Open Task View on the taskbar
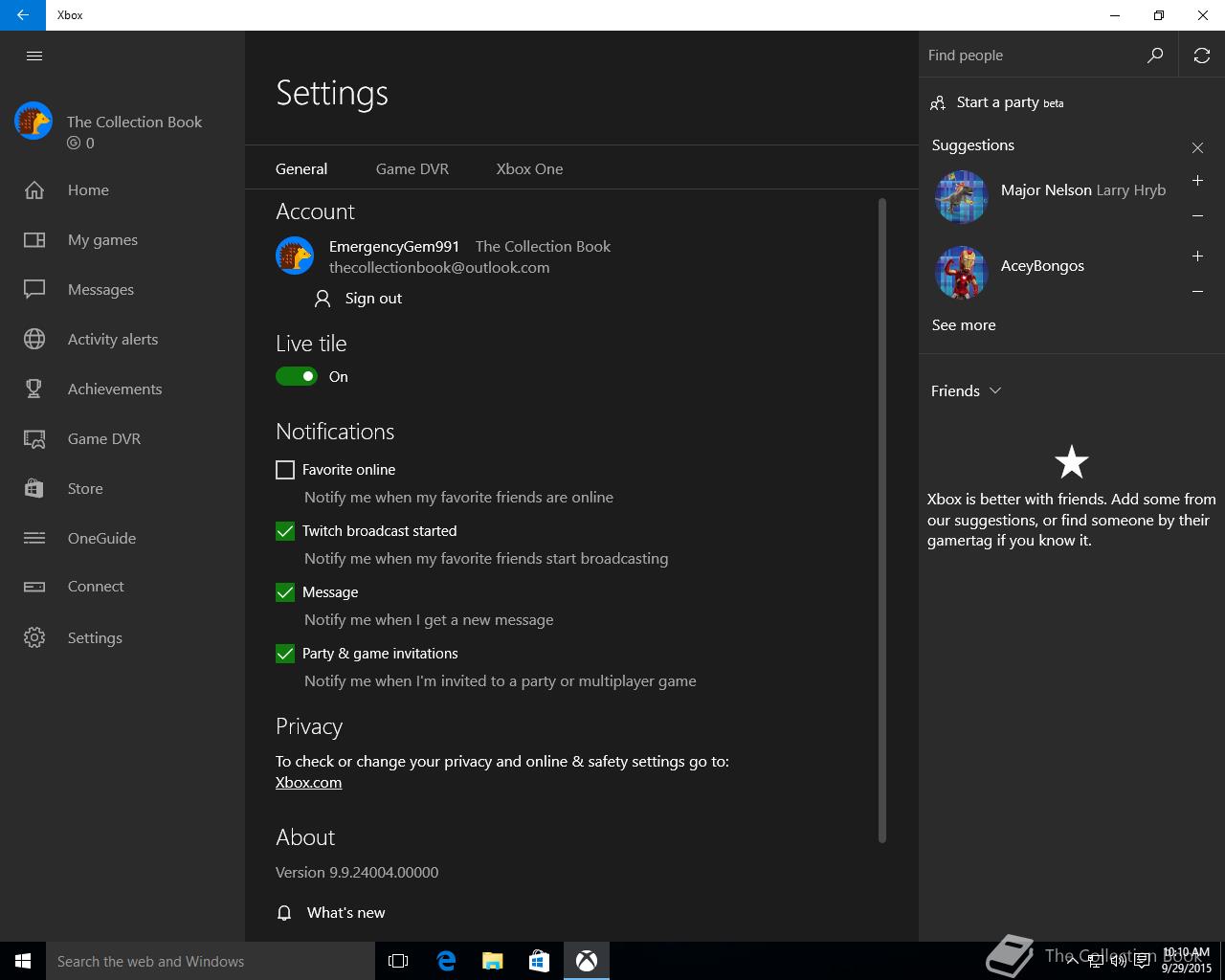This screenshot has height=980, width=1225. [398, 961]
